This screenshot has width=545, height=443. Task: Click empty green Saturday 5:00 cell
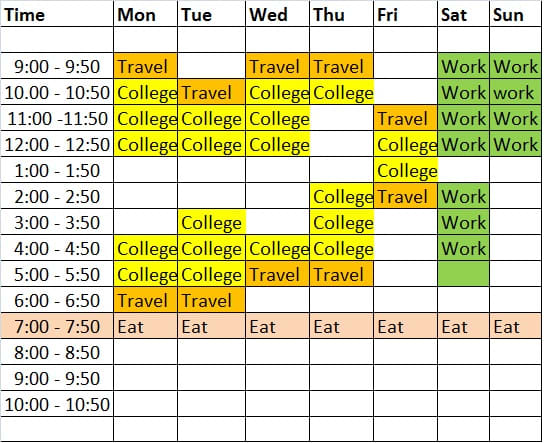tap(463, 274)
